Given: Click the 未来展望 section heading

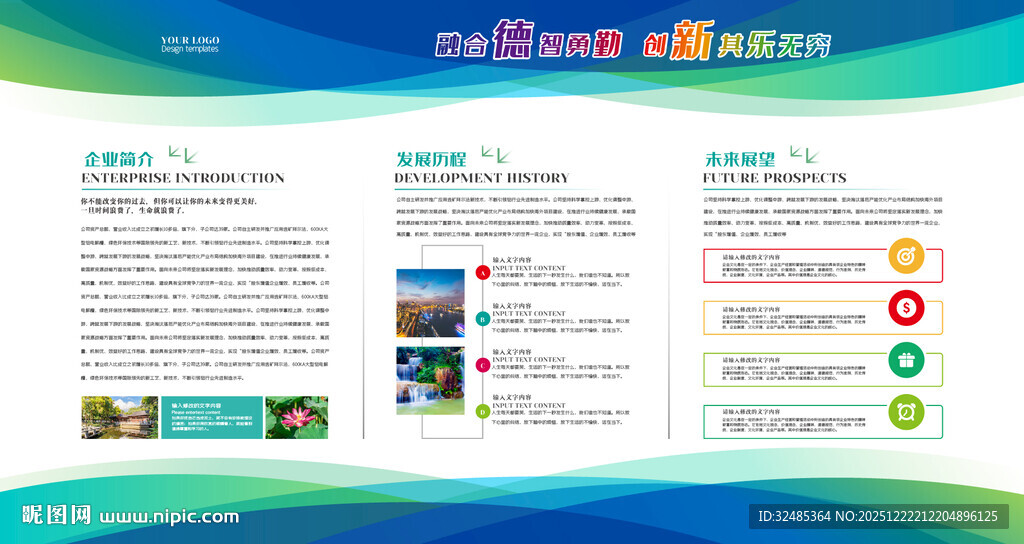Looking at the screenshot, I should (739, 159).
